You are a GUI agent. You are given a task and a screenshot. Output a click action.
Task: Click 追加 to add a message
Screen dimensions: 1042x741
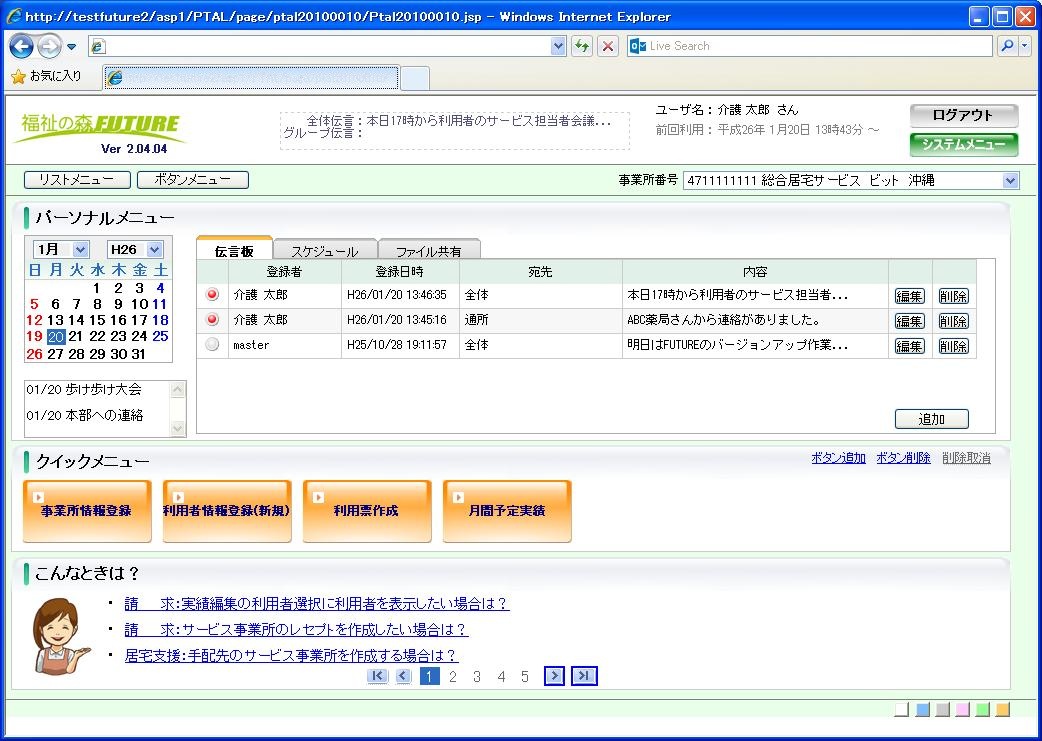(x=932, y=419)
